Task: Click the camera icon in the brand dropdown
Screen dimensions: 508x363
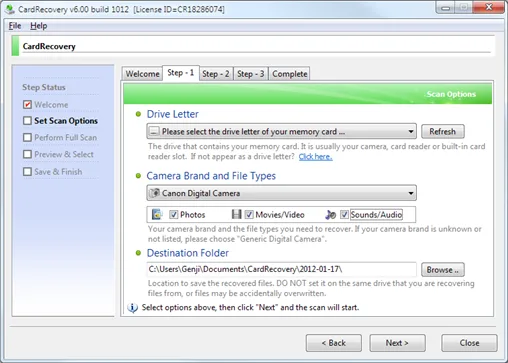Action: (x=154, y=193)
